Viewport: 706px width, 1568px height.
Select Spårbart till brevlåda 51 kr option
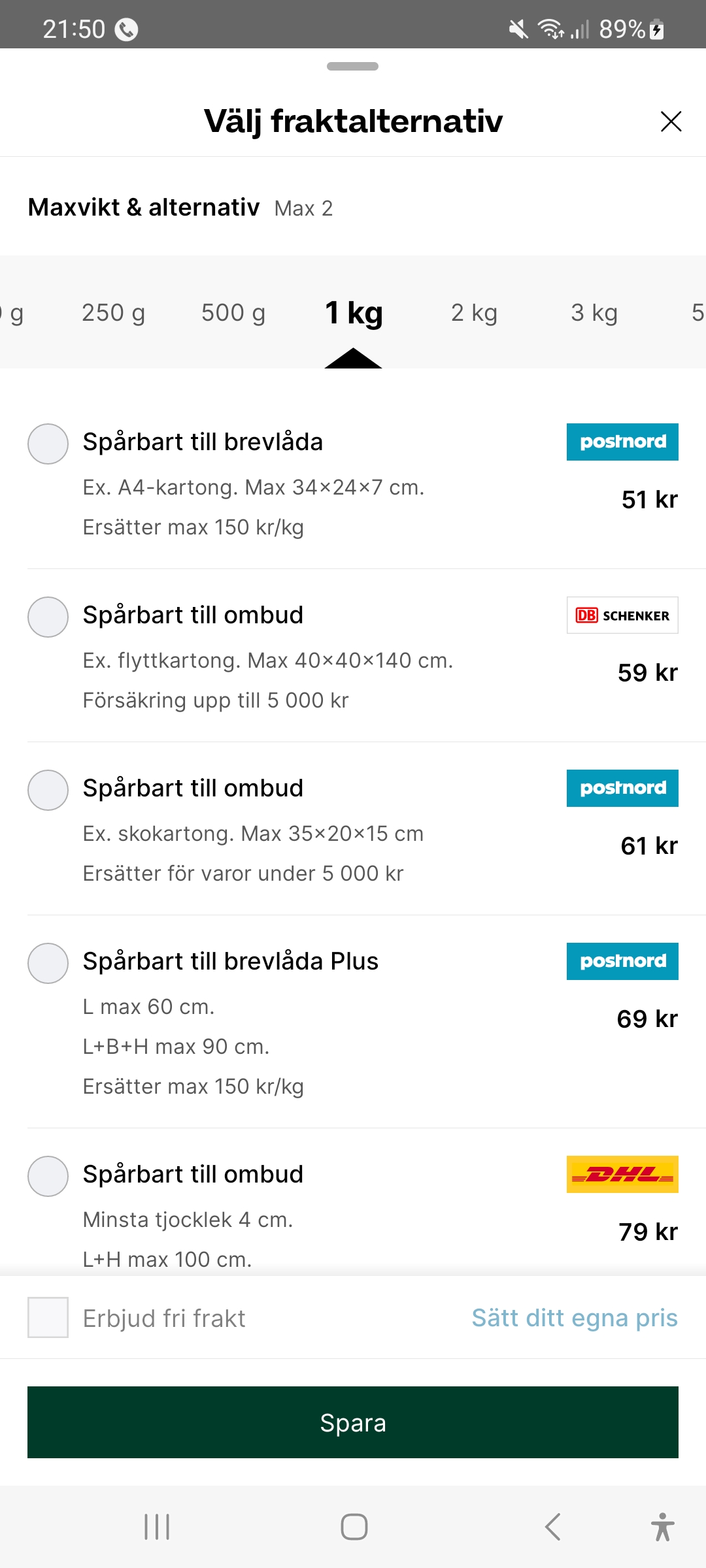pos(48,444)
